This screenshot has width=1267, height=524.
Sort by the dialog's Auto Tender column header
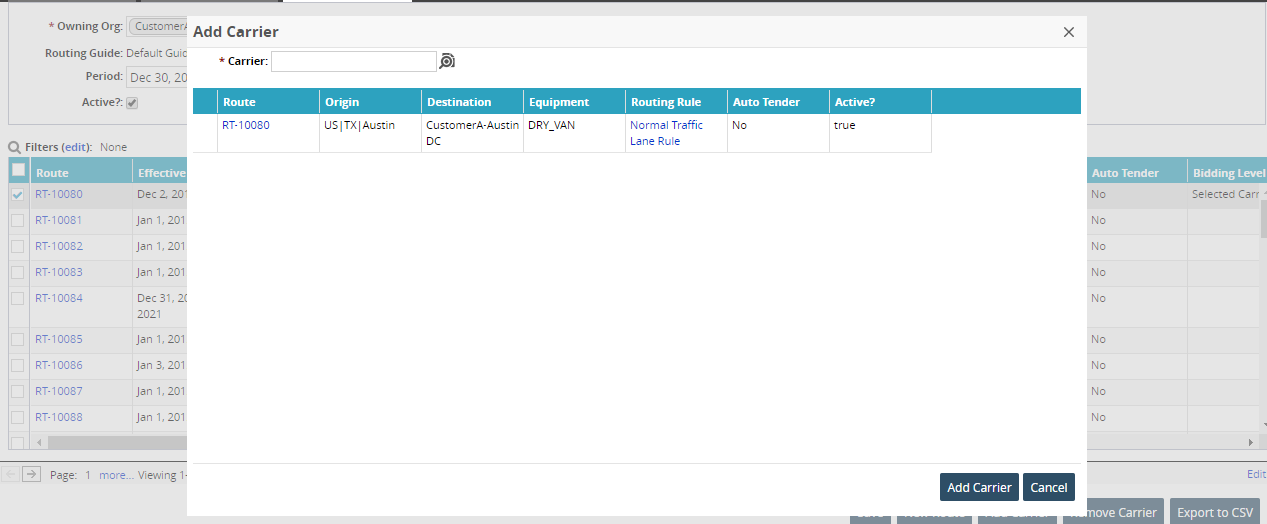pyautogui.click(x=778, y=102)
